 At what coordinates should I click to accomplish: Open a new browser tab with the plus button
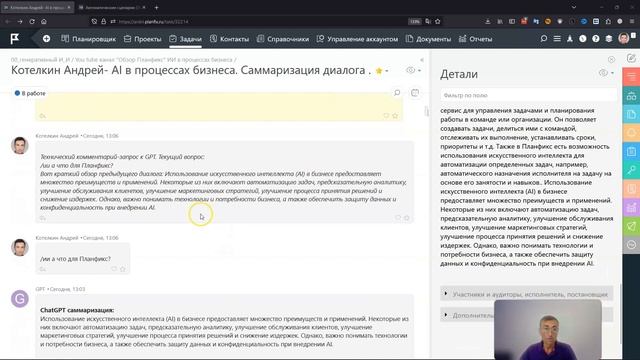click(156, 7)
